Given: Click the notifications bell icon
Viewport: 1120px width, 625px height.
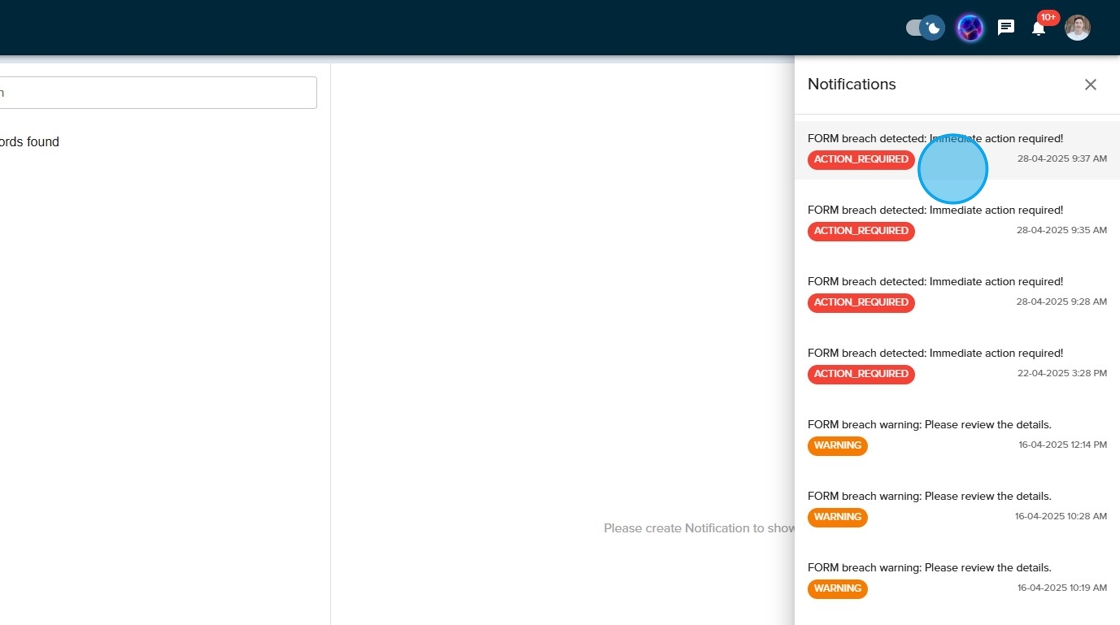Looking at the screenshot, I should (x=1038, y=29).
